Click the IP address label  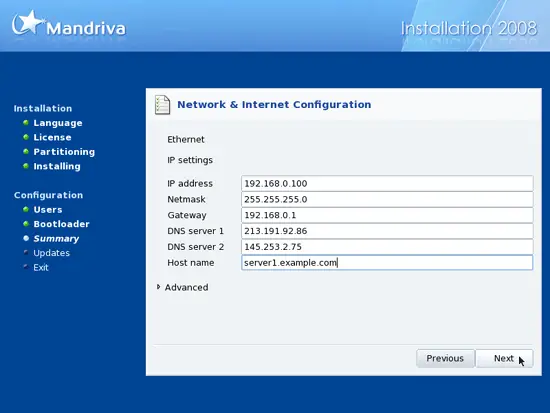click(x=190, y=184)
